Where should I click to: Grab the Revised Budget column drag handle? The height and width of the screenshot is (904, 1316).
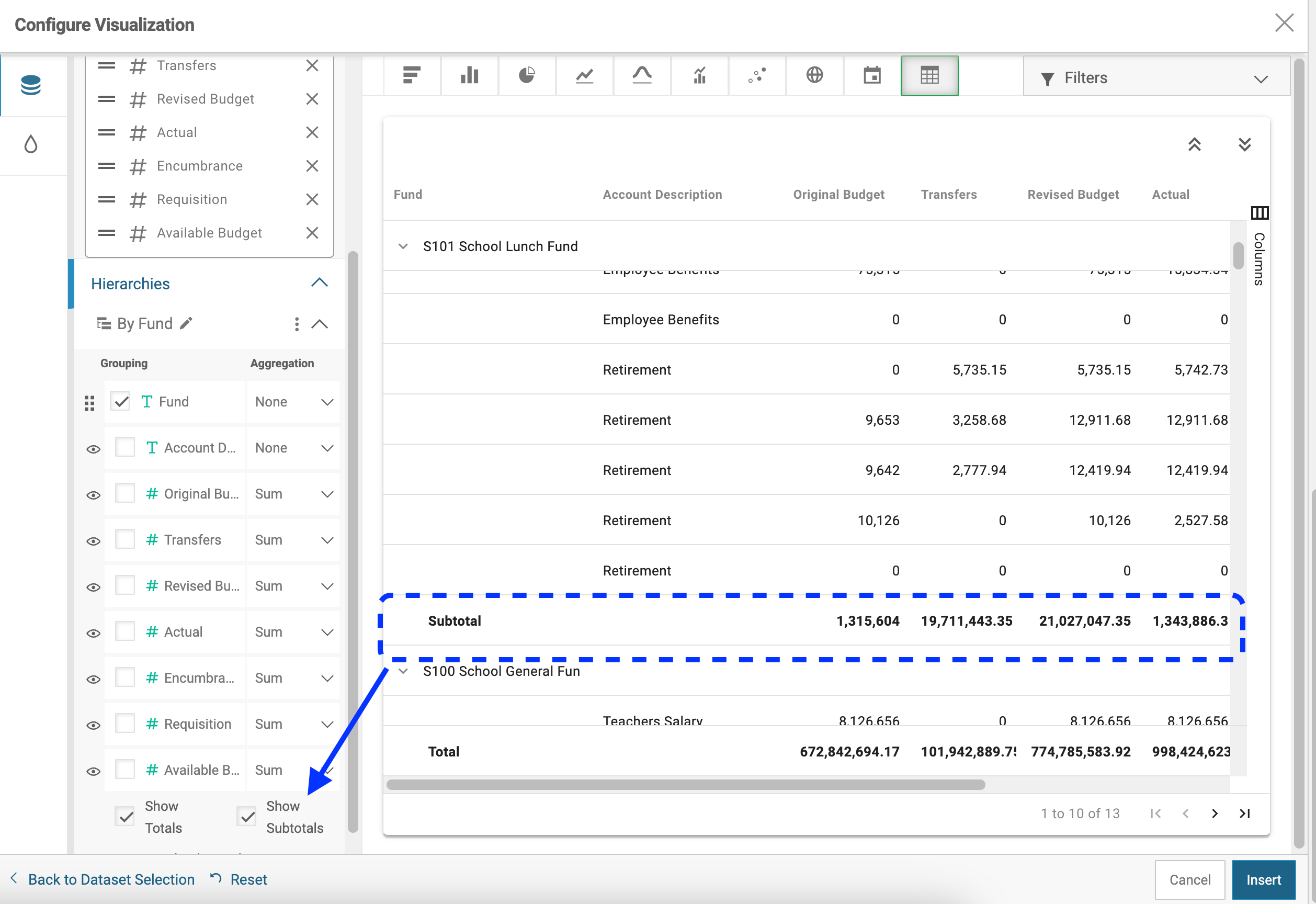tap(107, 99)
